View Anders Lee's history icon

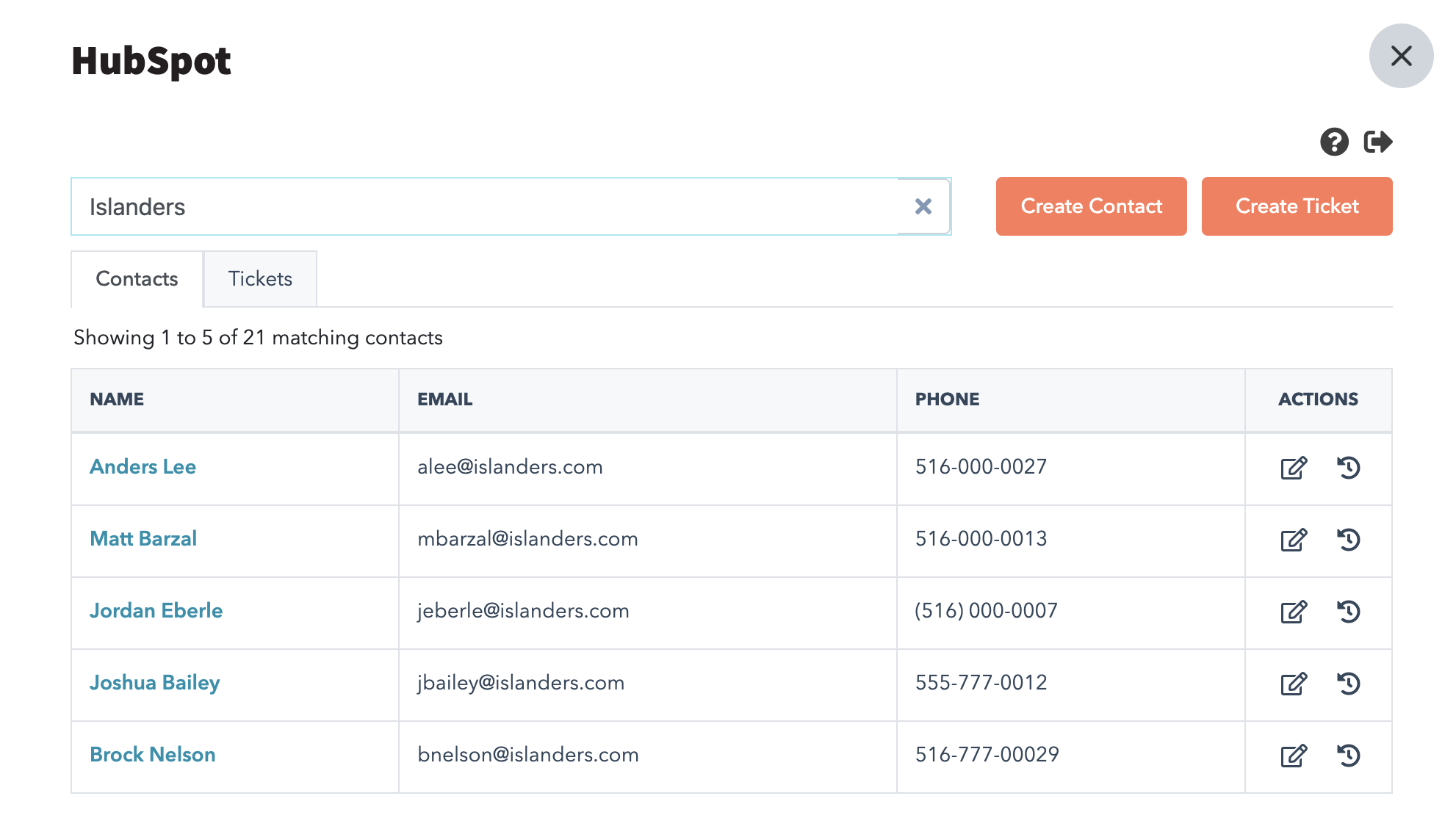tap(1348, 468)
